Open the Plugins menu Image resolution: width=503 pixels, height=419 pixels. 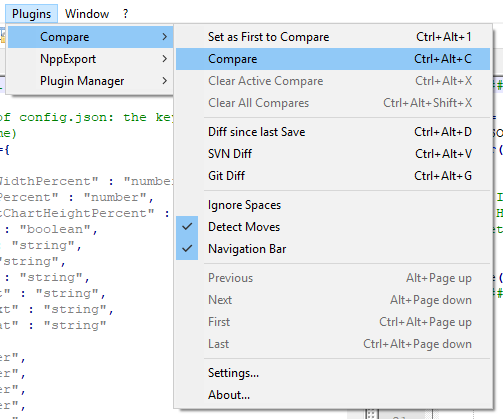click(x=31, y=14)
